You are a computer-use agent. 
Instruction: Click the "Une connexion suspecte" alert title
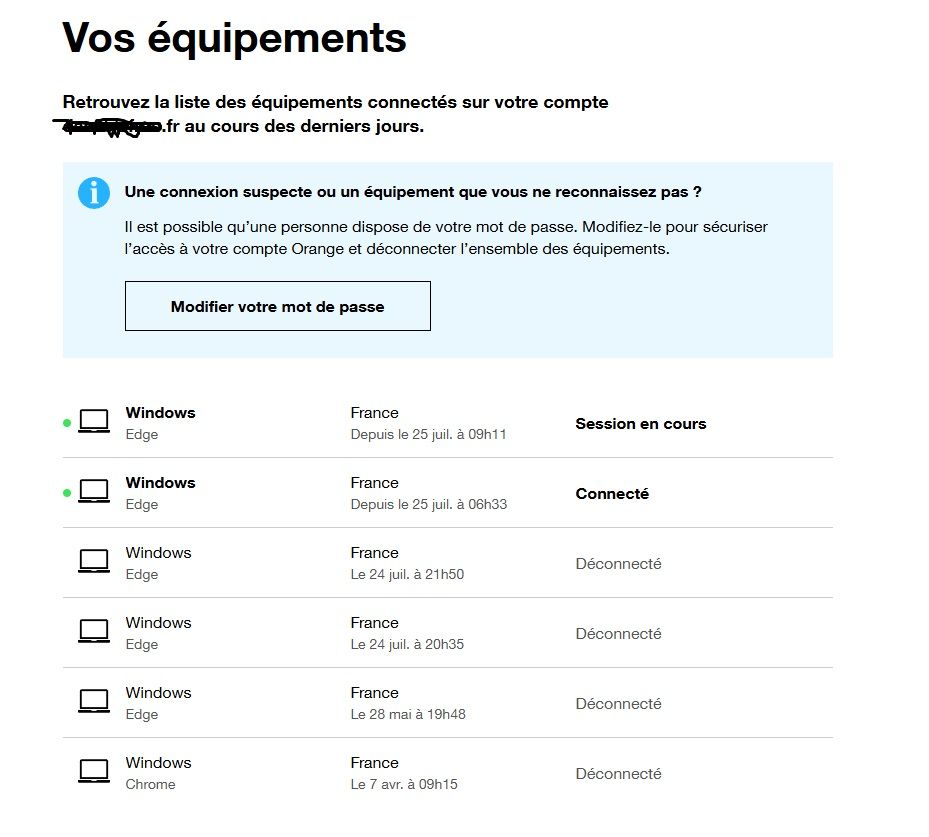413,192
